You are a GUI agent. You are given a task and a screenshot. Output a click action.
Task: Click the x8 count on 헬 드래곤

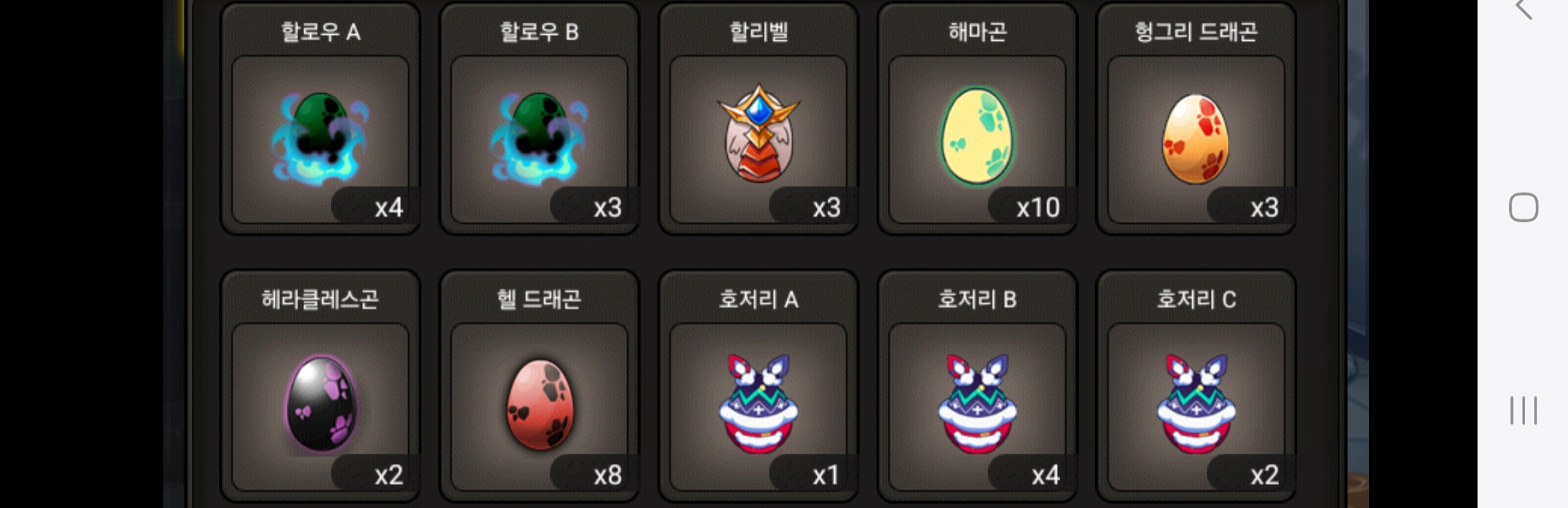point(608,475)
